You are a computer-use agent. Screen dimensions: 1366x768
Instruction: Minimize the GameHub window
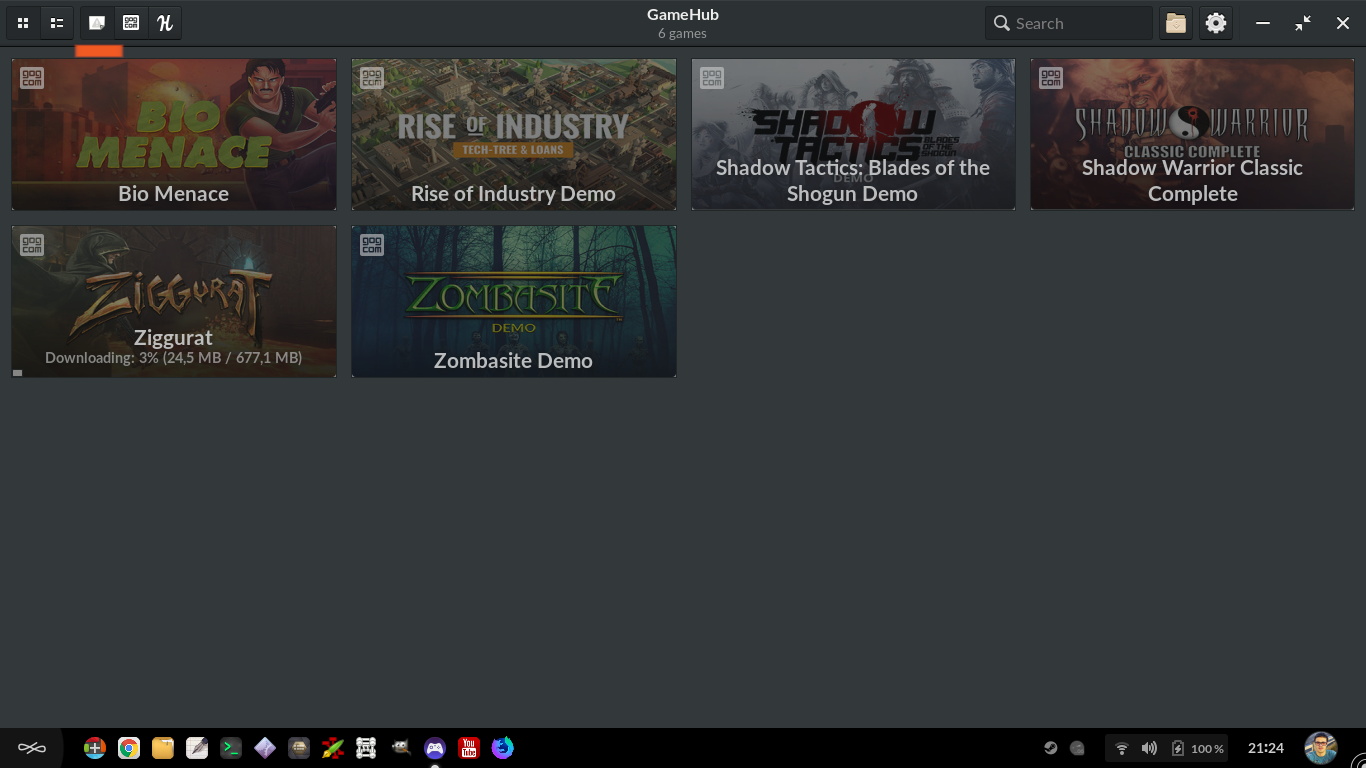coord(1263,23)
